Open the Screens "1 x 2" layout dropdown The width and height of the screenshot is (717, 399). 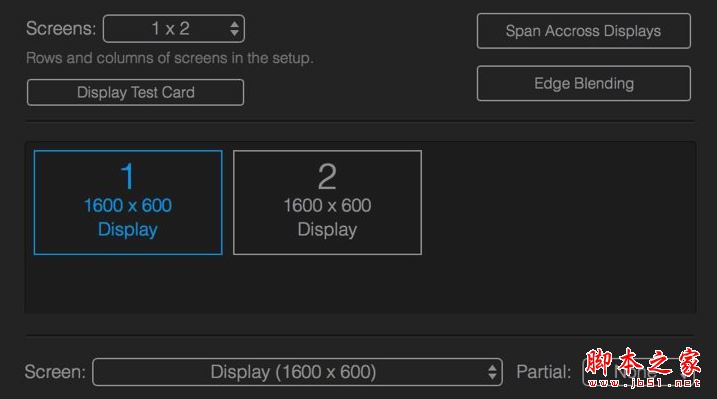(174, 29)
